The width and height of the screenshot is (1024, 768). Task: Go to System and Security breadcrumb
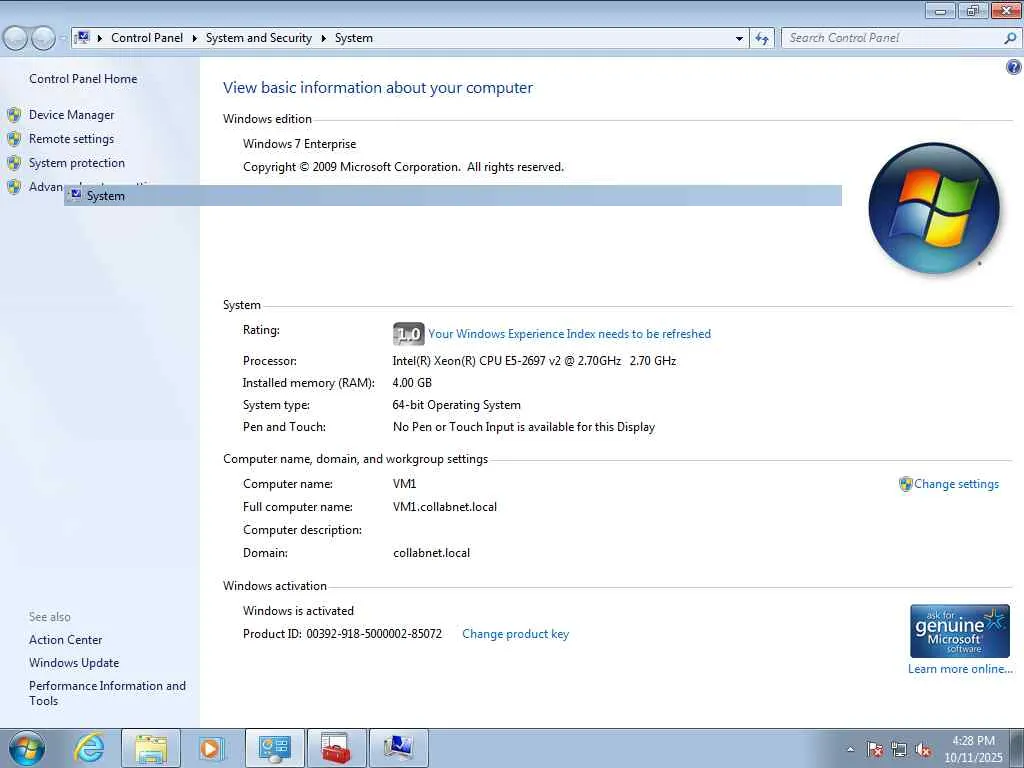[x=259, y=38]
